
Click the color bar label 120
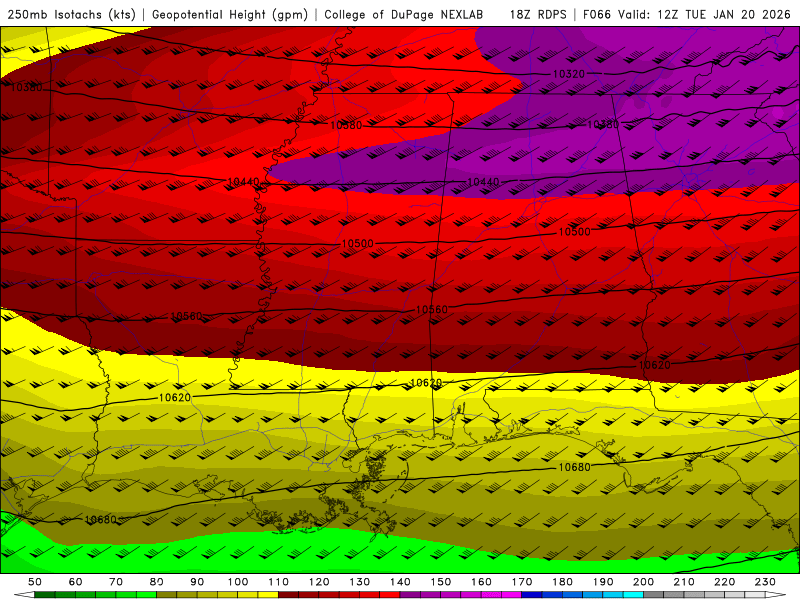pyautogui.click(x=319, y=582)
